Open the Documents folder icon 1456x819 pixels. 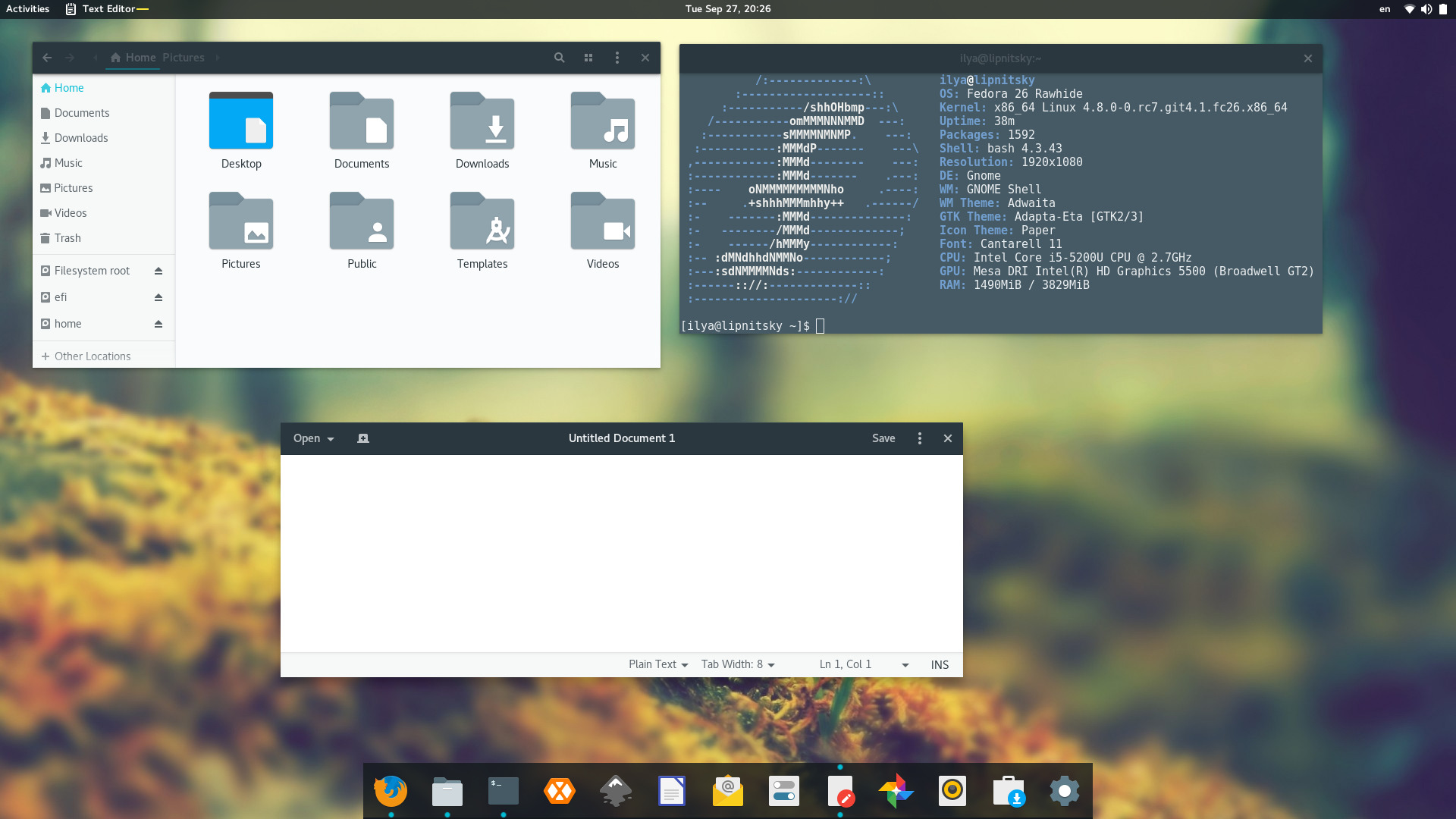click(x=362, y=121)
